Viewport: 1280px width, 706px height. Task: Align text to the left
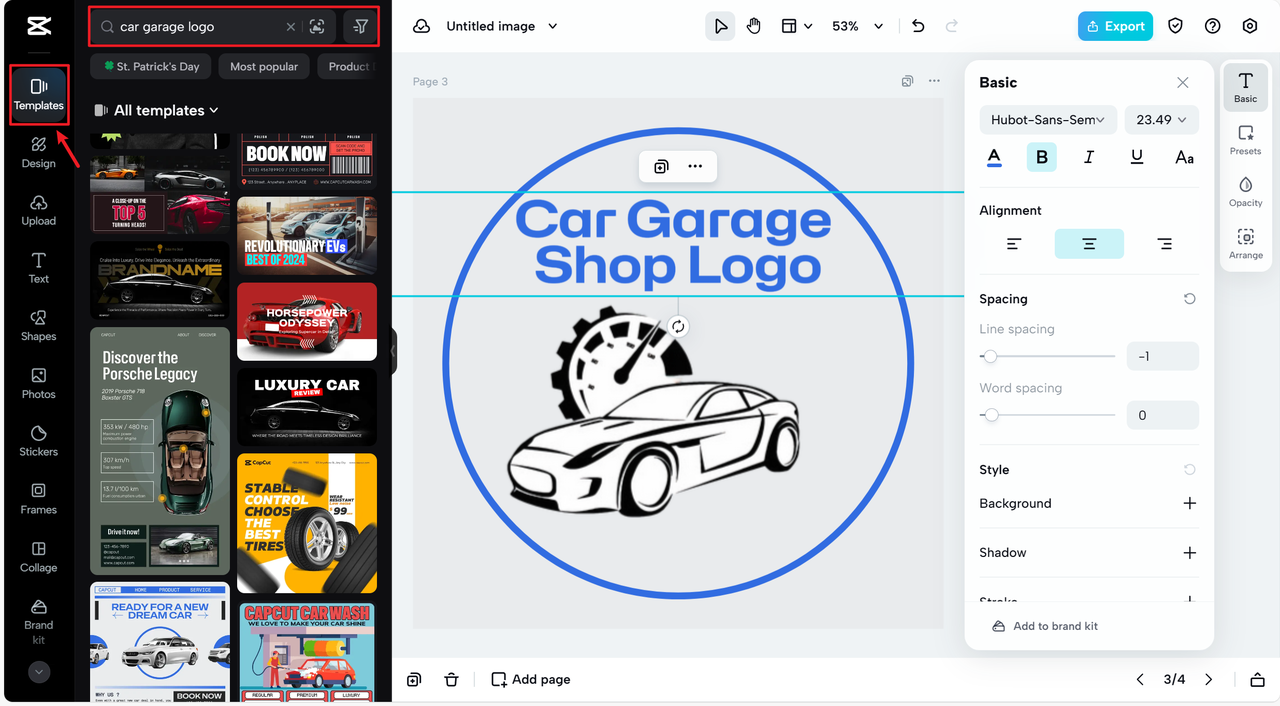(1014, 244)
